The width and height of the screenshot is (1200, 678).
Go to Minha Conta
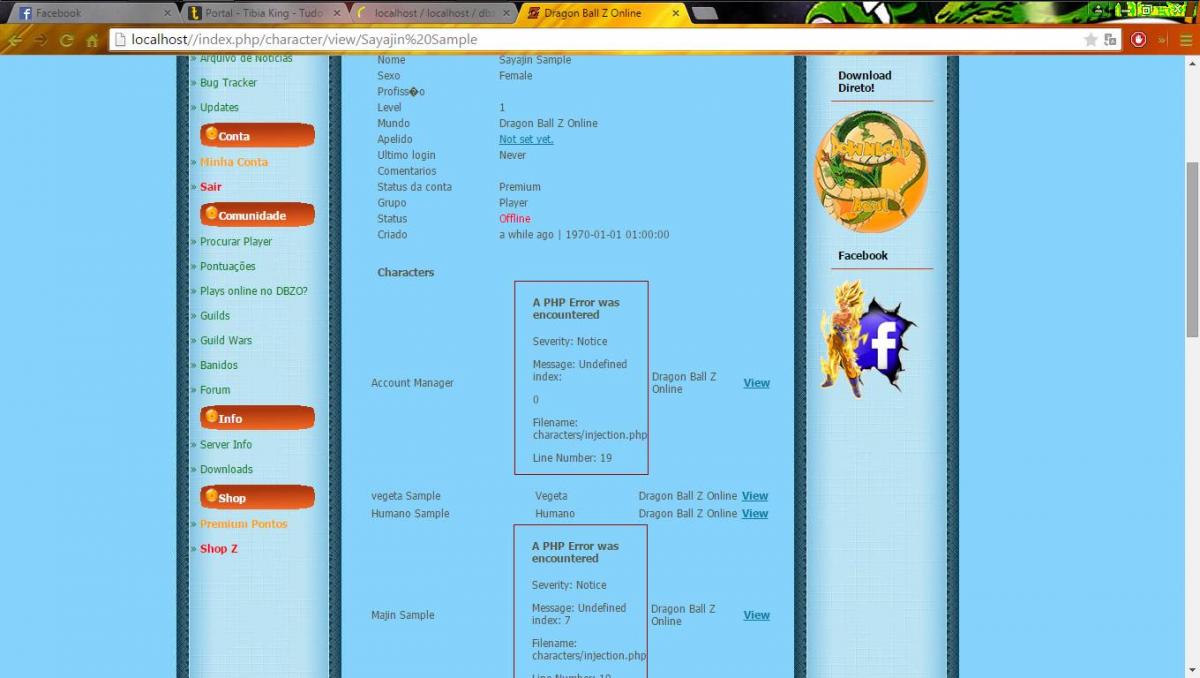pyautogui.click(x=233, y=162)
